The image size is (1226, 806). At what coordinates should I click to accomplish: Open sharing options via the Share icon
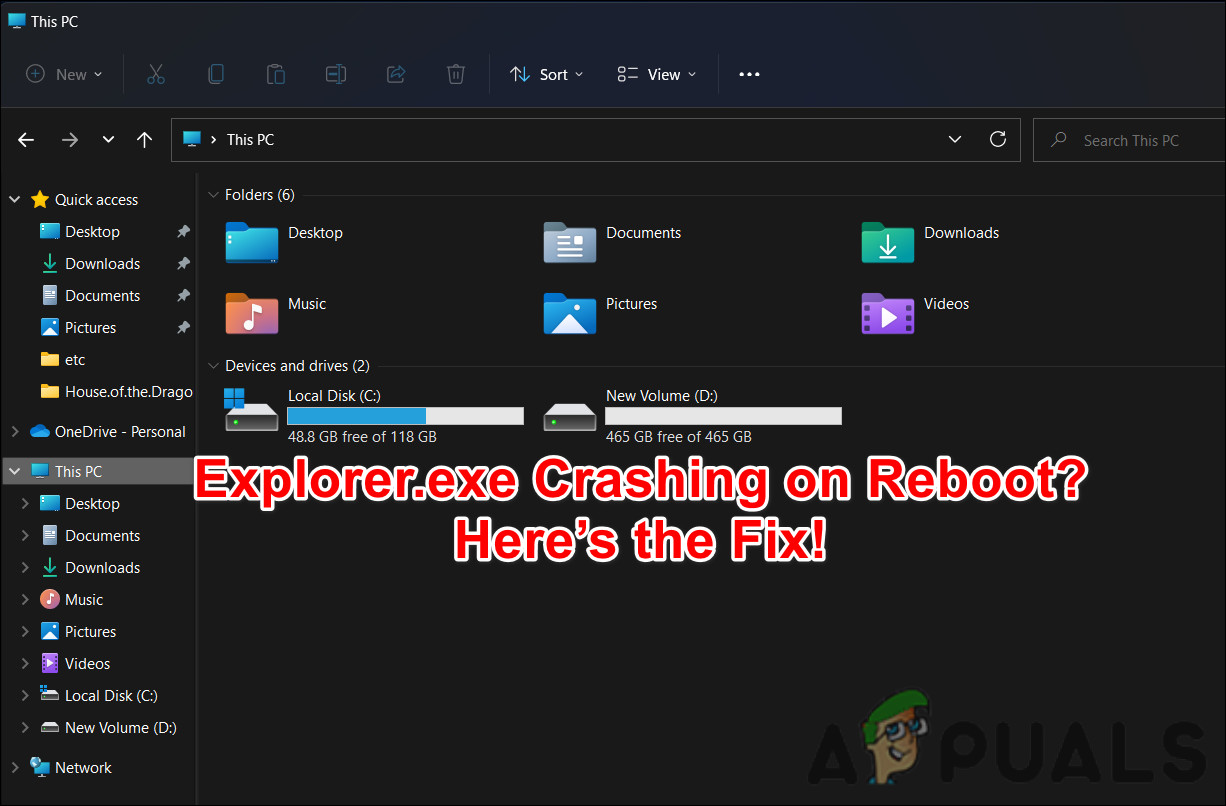[396, 74]
